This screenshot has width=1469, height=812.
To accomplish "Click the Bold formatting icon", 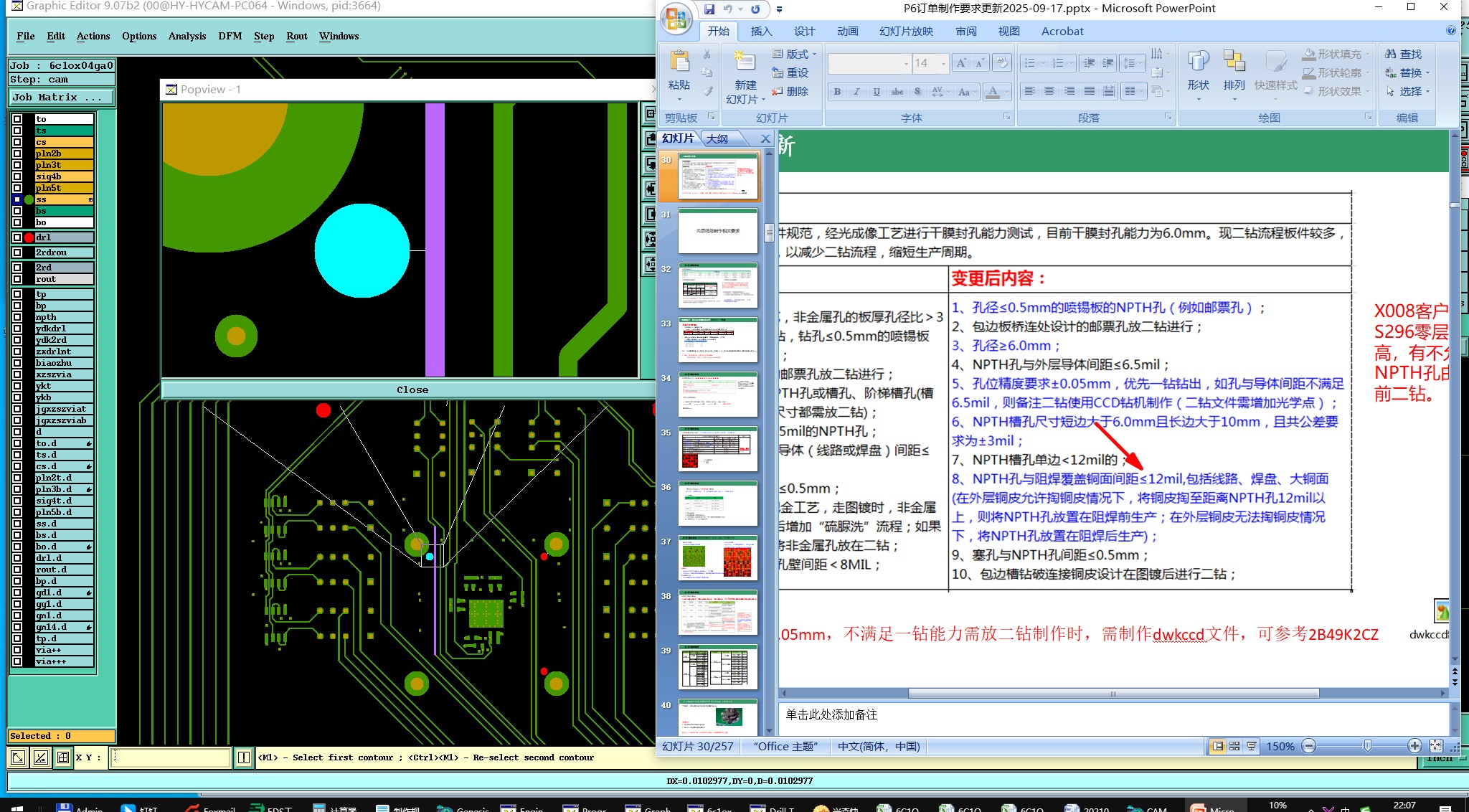I will pyautogui.click(x=837, y=92).
